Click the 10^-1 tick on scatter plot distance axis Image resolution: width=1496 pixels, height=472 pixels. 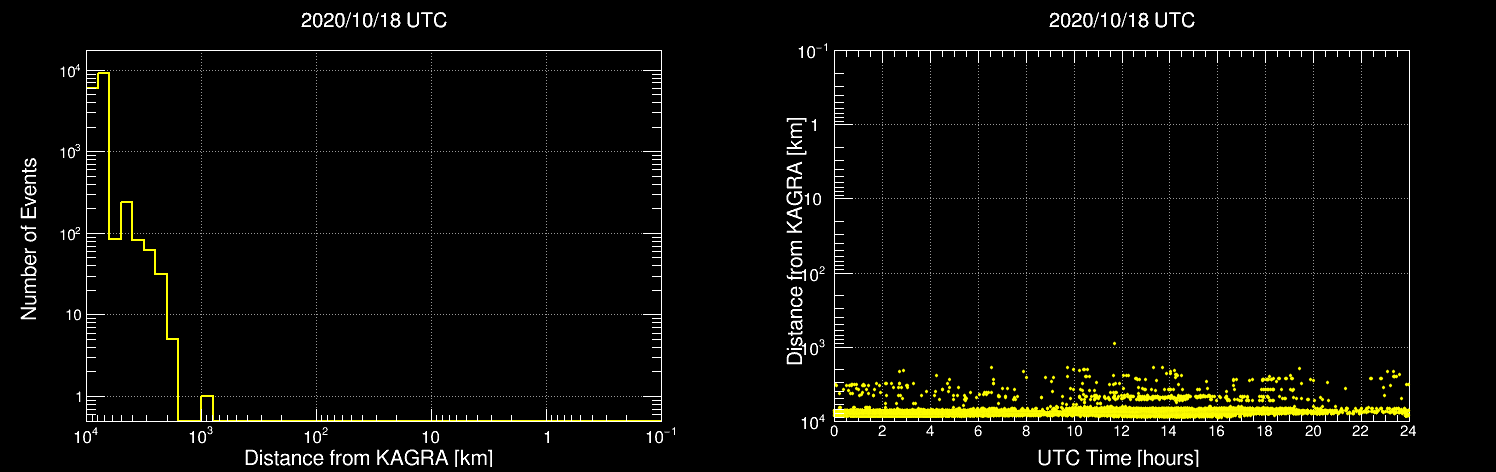tap(812, 50)
